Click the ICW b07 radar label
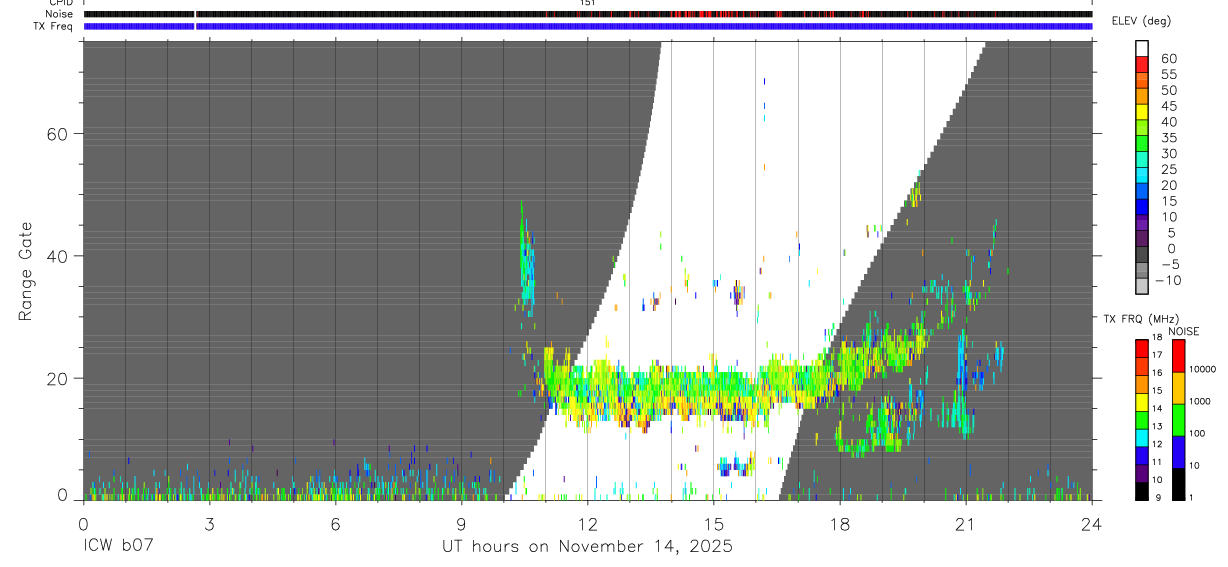Viewport: 1228px width, 567px height. coord(116,546)
